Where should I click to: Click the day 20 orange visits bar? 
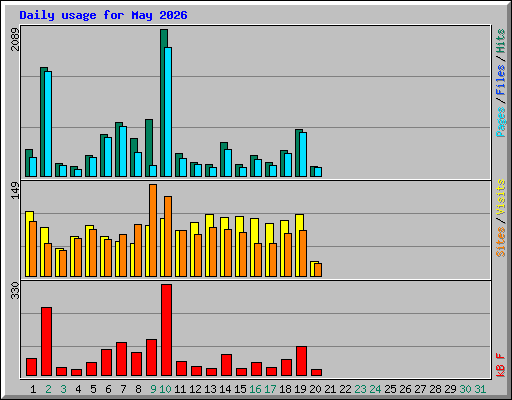318,270
